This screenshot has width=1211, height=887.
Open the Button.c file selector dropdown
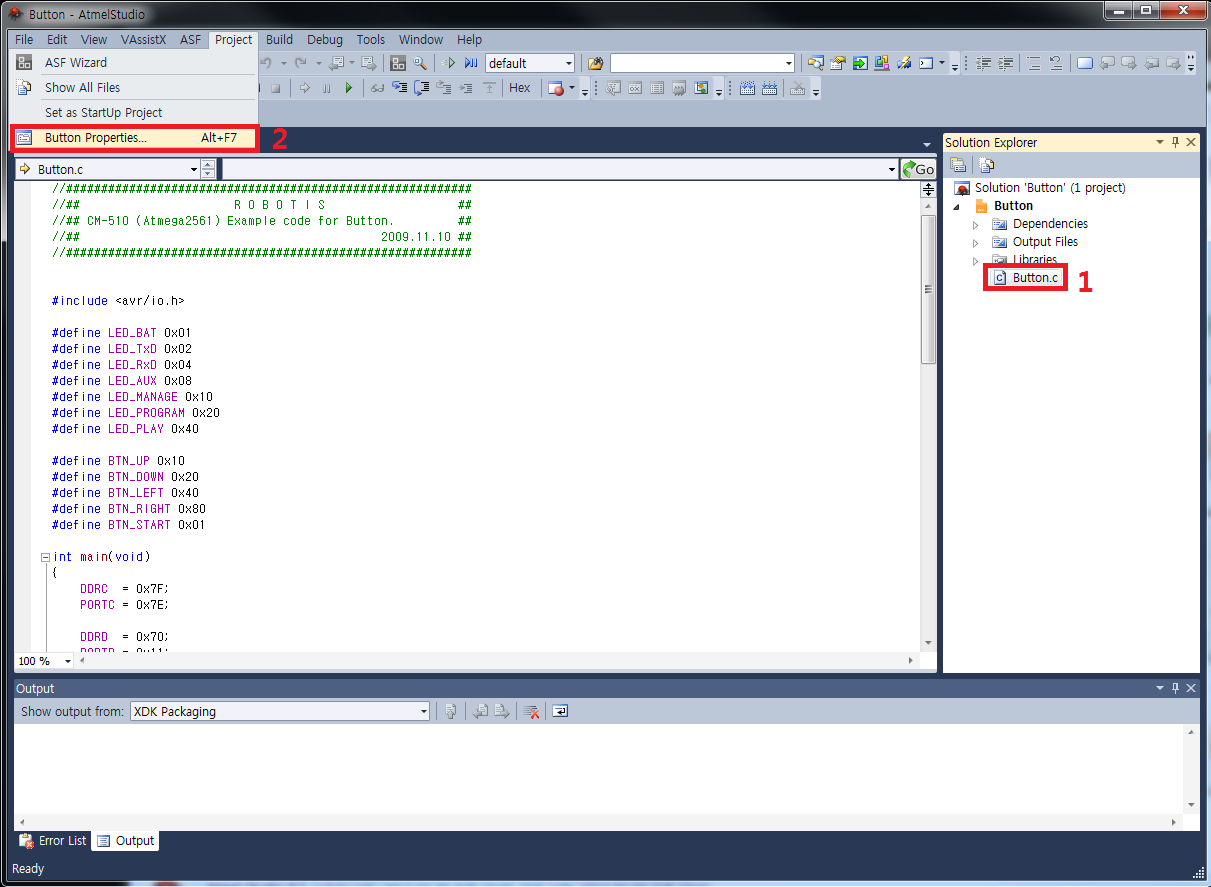pos(194,169)
